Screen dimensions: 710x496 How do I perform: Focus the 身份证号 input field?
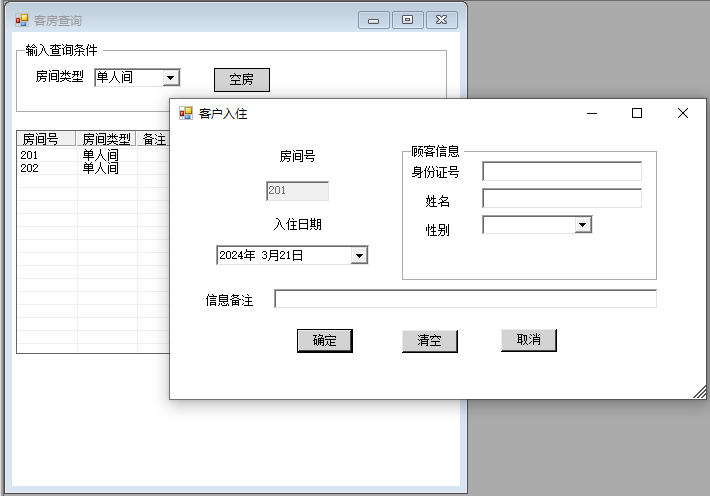[562, 171]
